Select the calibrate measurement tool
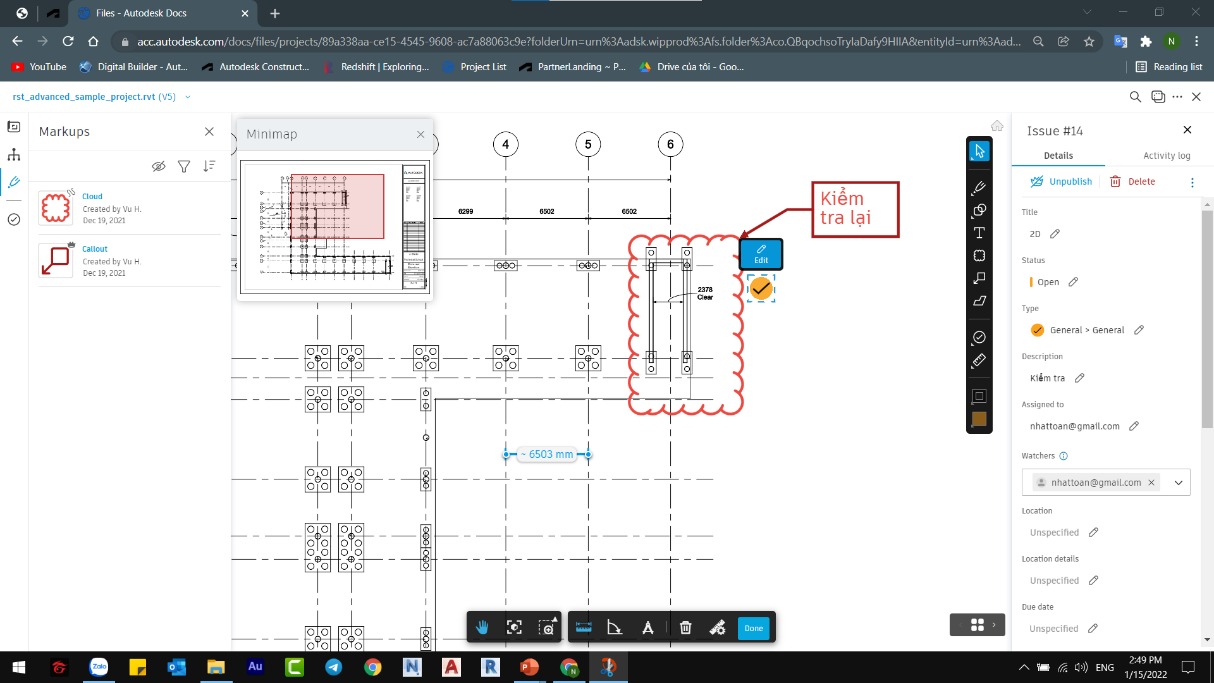 point(647,628)
